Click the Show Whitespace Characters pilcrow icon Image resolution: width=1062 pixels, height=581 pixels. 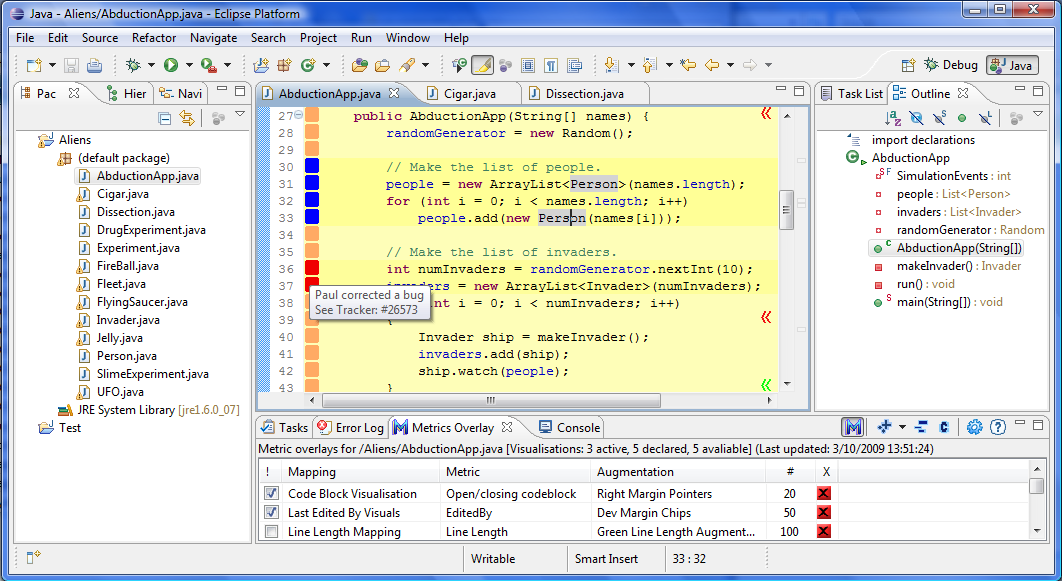point(551,65)
